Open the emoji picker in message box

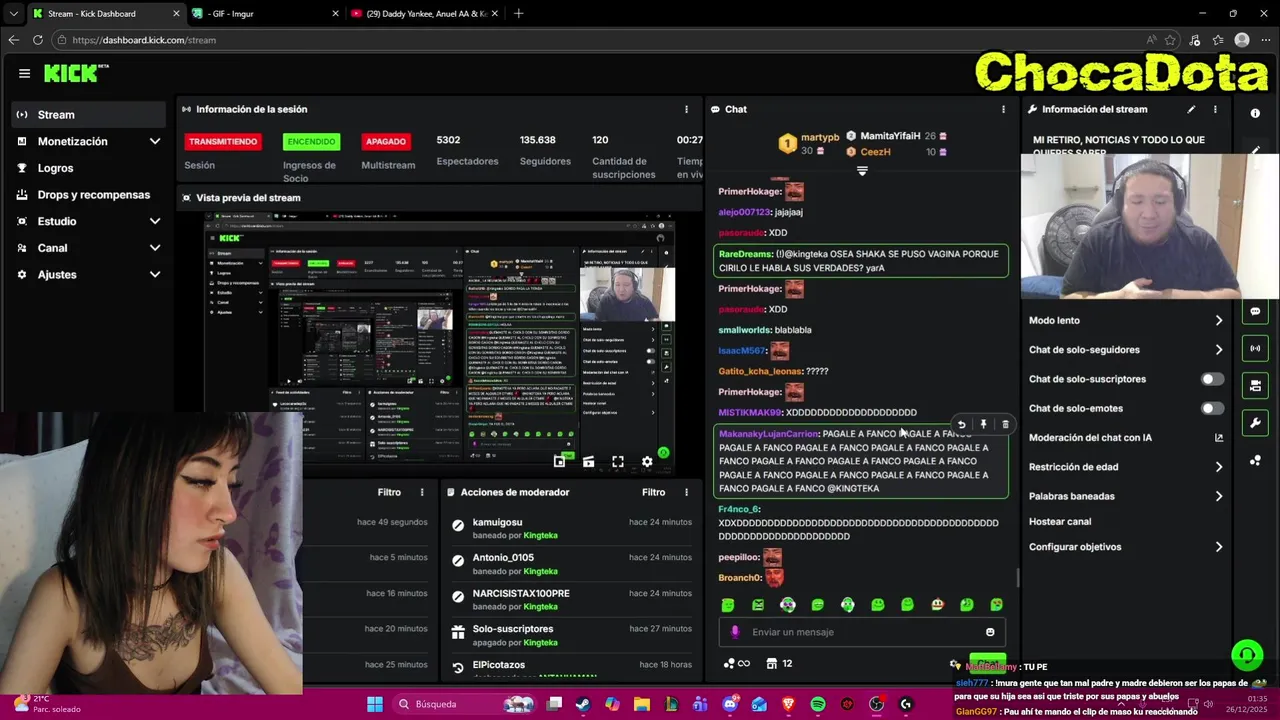(x=990, y=632)
